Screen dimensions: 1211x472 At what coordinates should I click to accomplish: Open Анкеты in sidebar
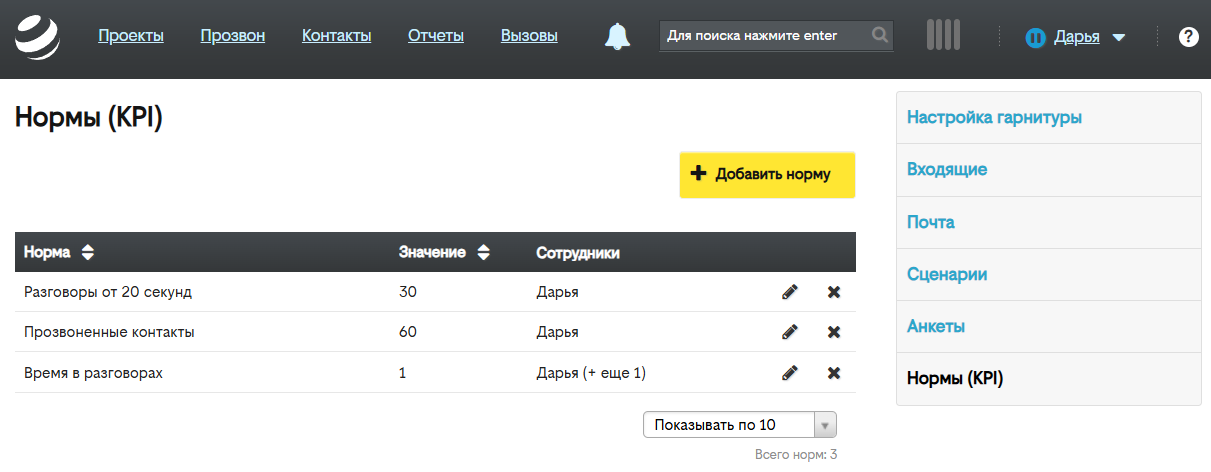coord(1048,326)
